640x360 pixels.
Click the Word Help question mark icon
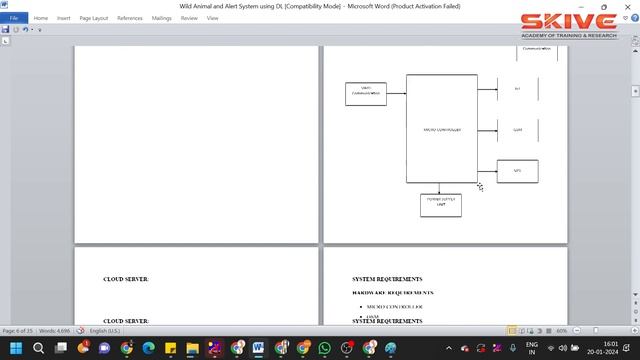[635, 18]
